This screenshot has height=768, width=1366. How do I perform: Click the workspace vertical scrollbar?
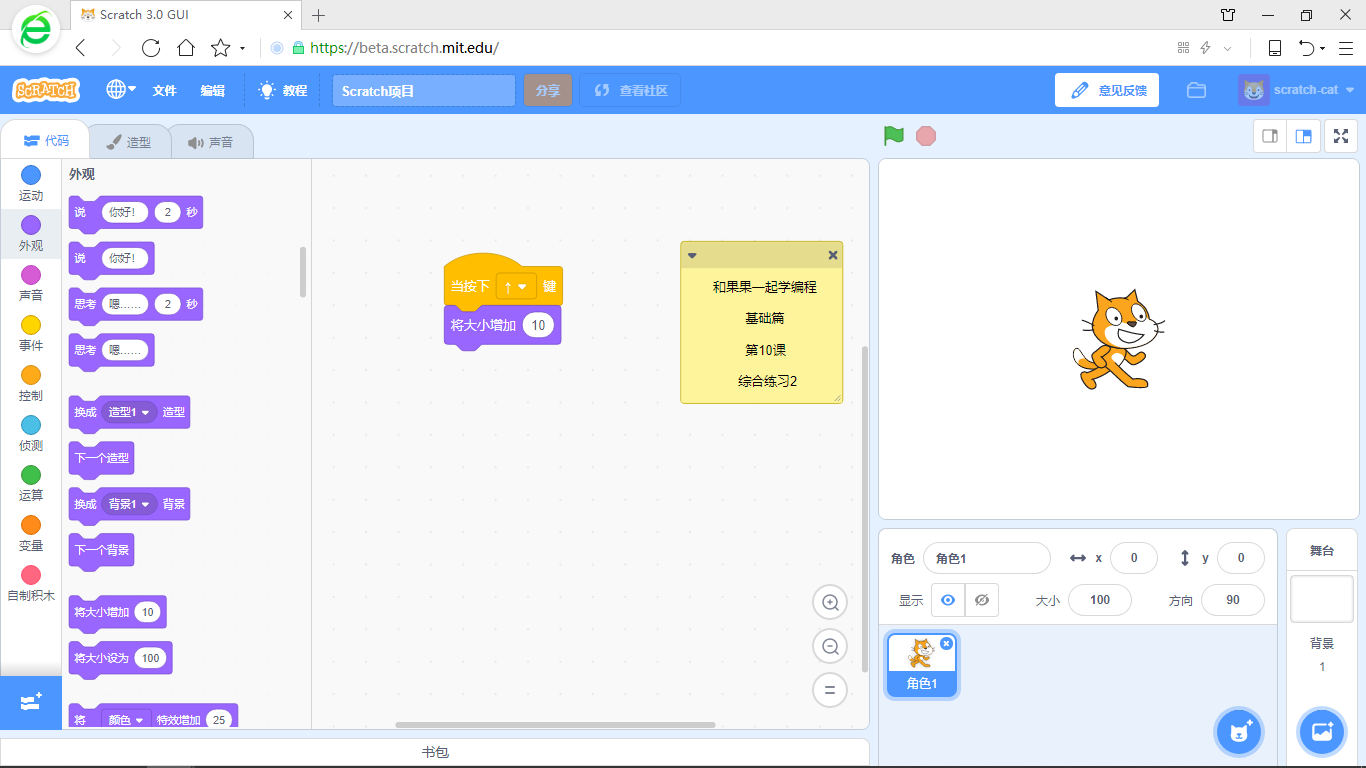point(865,509)
